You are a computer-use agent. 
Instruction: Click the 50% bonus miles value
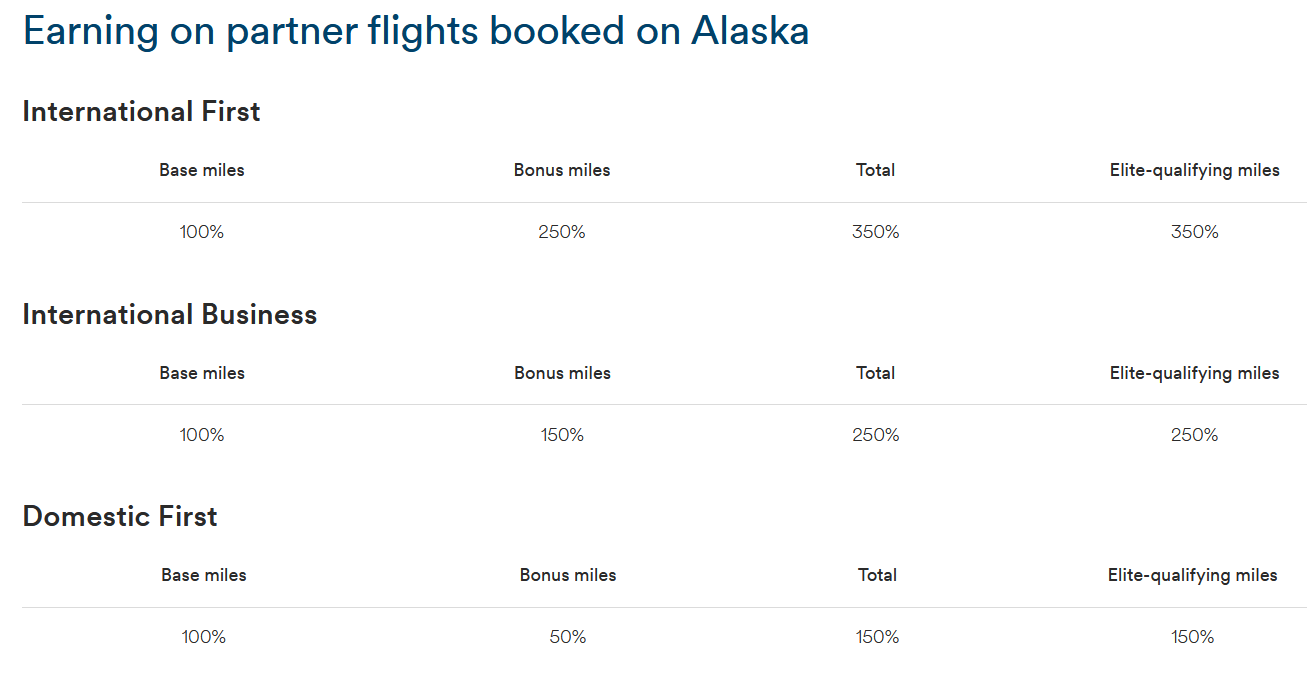(567, 637)
